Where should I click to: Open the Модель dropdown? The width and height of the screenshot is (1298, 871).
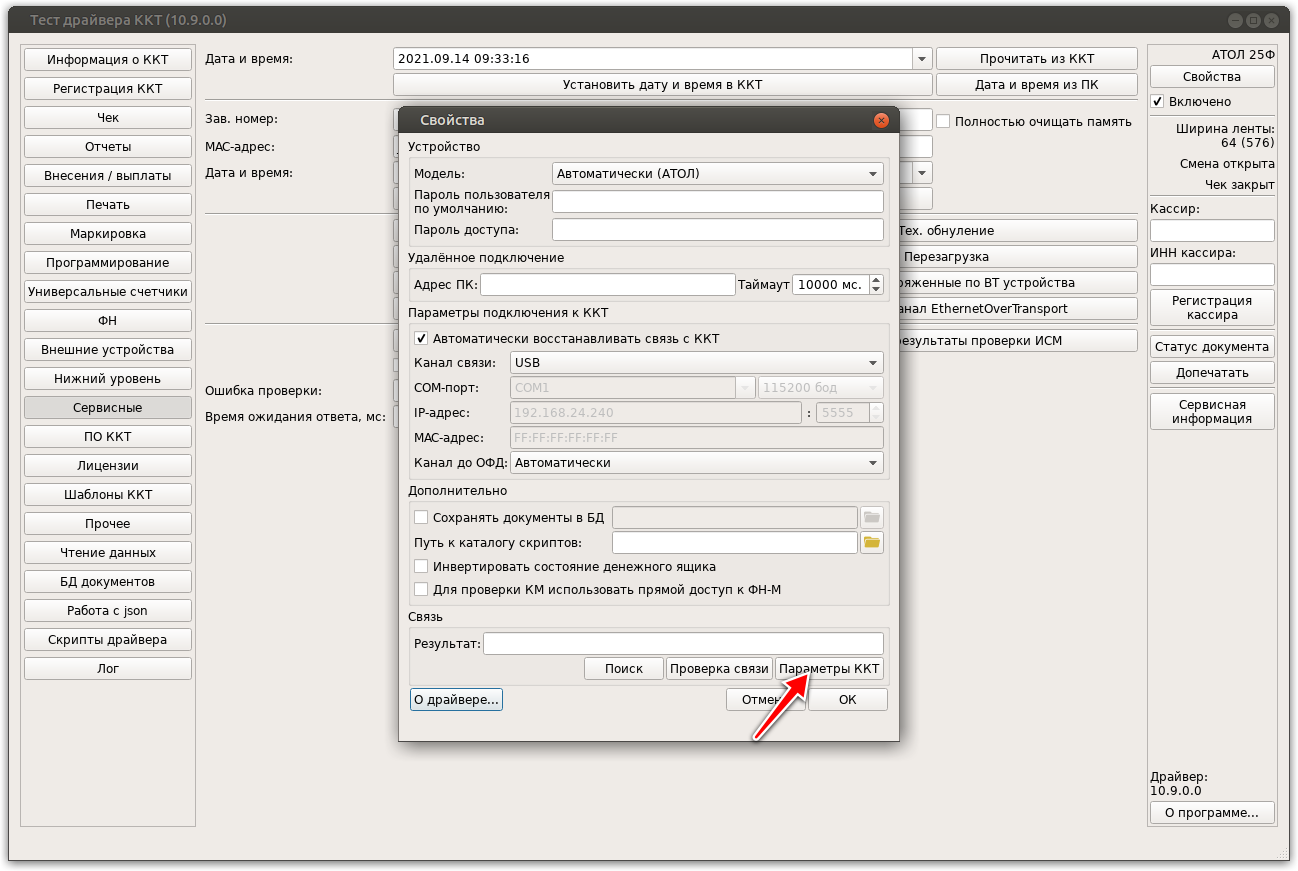[718, 174]
